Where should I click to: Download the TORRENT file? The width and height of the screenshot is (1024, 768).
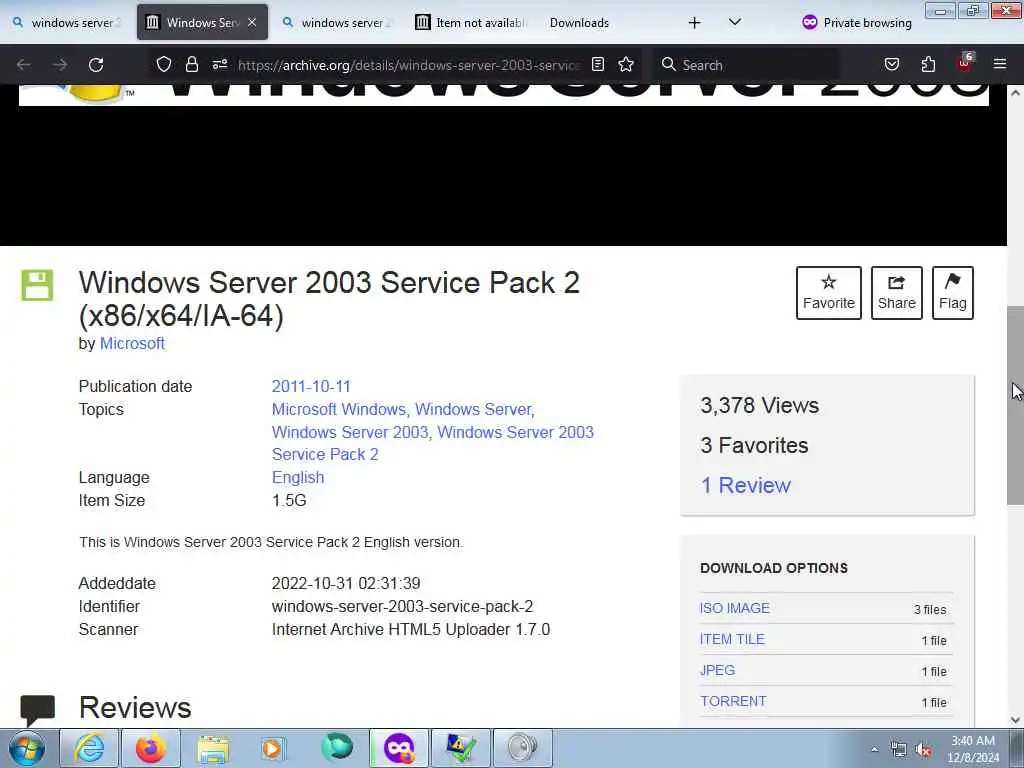[733, 701]
